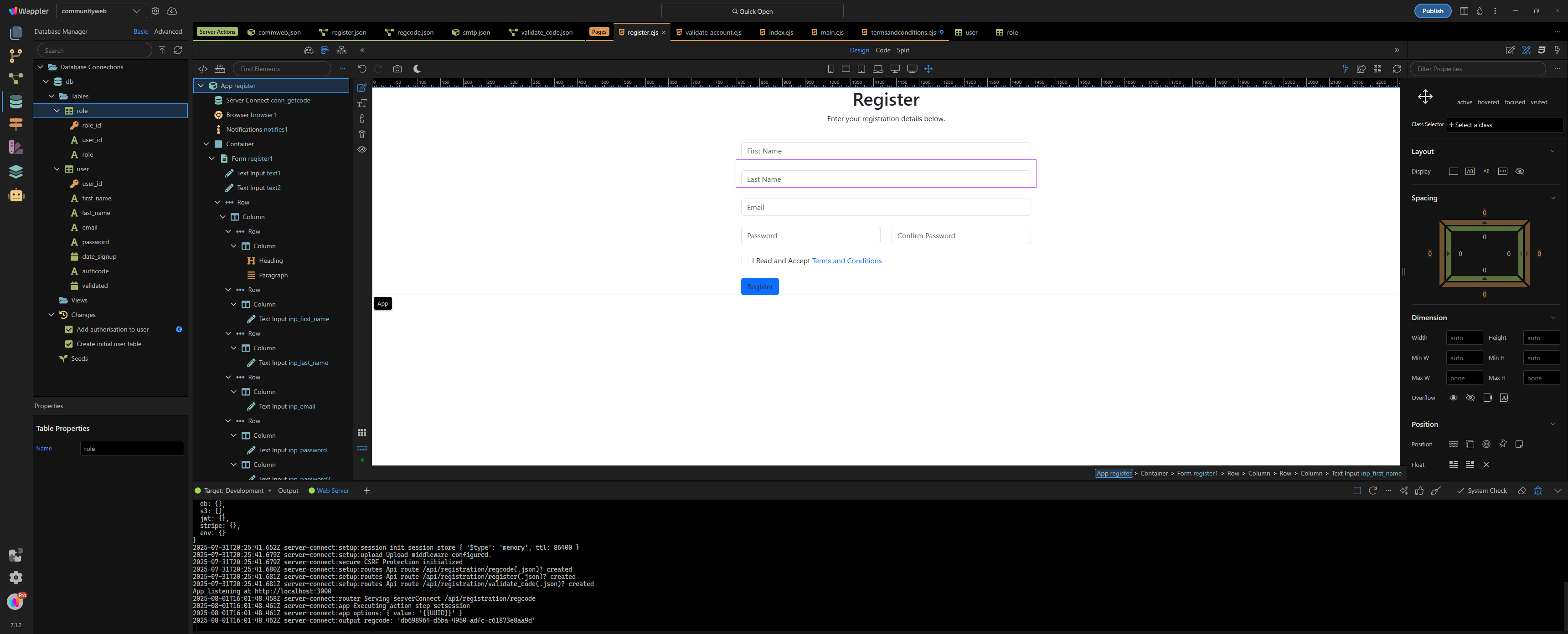The width and height of the screenshot is (1568, 634).
Task: Click the System Check button
Action: click(1481, 491)
